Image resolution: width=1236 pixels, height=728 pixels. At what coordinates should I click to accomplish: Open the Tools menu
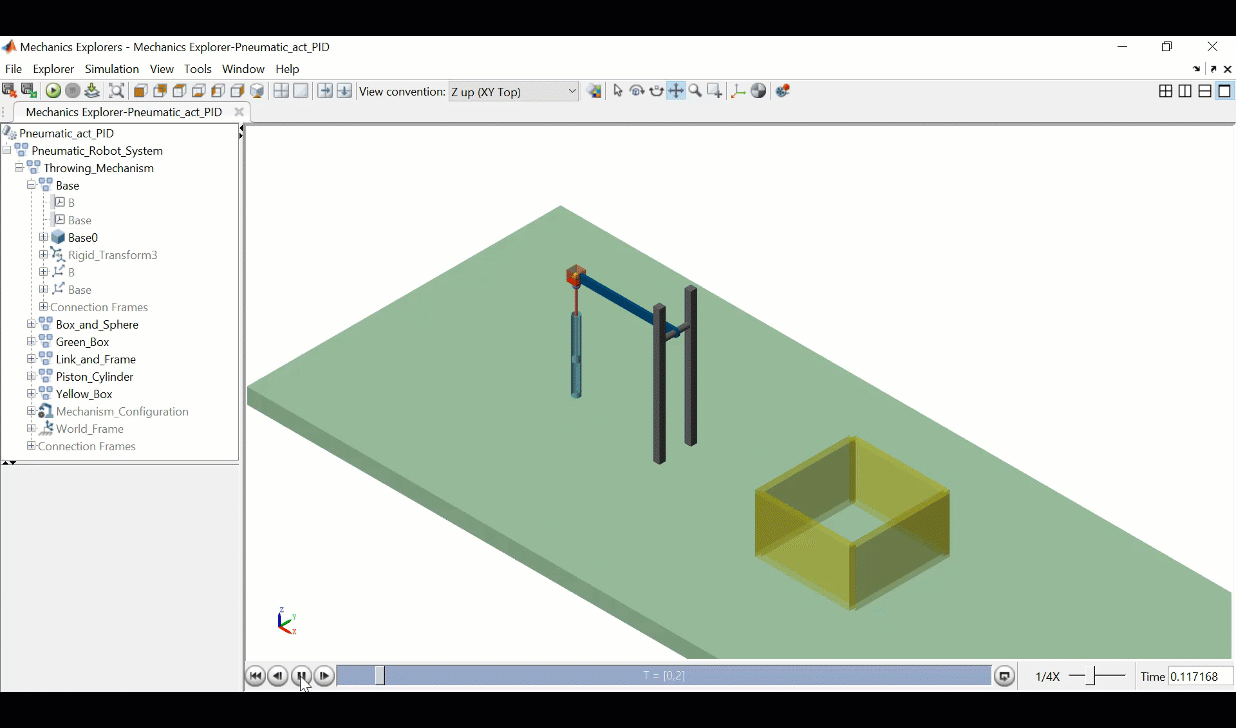click(x=198, y=69)
